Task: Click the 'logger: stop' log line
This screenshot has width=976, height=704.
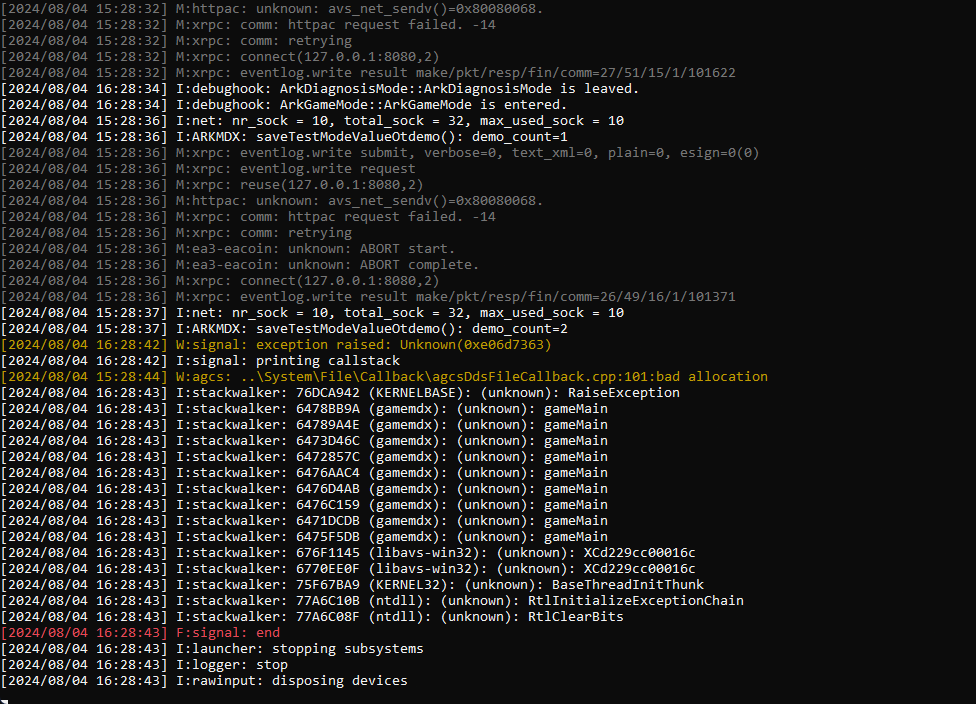Action: pos(231,665)
